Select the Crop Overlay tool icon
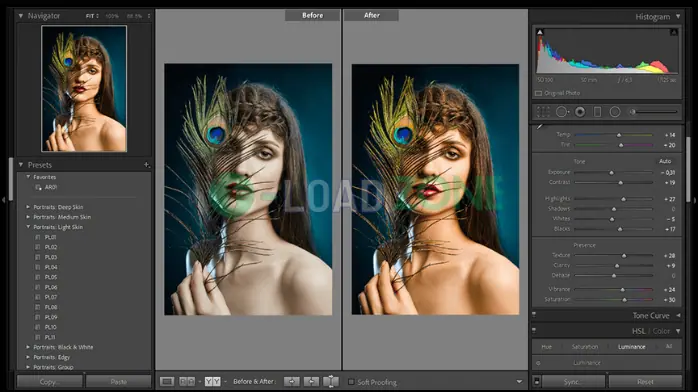Screen dimensions: 698x392 (x=543, y=112)
